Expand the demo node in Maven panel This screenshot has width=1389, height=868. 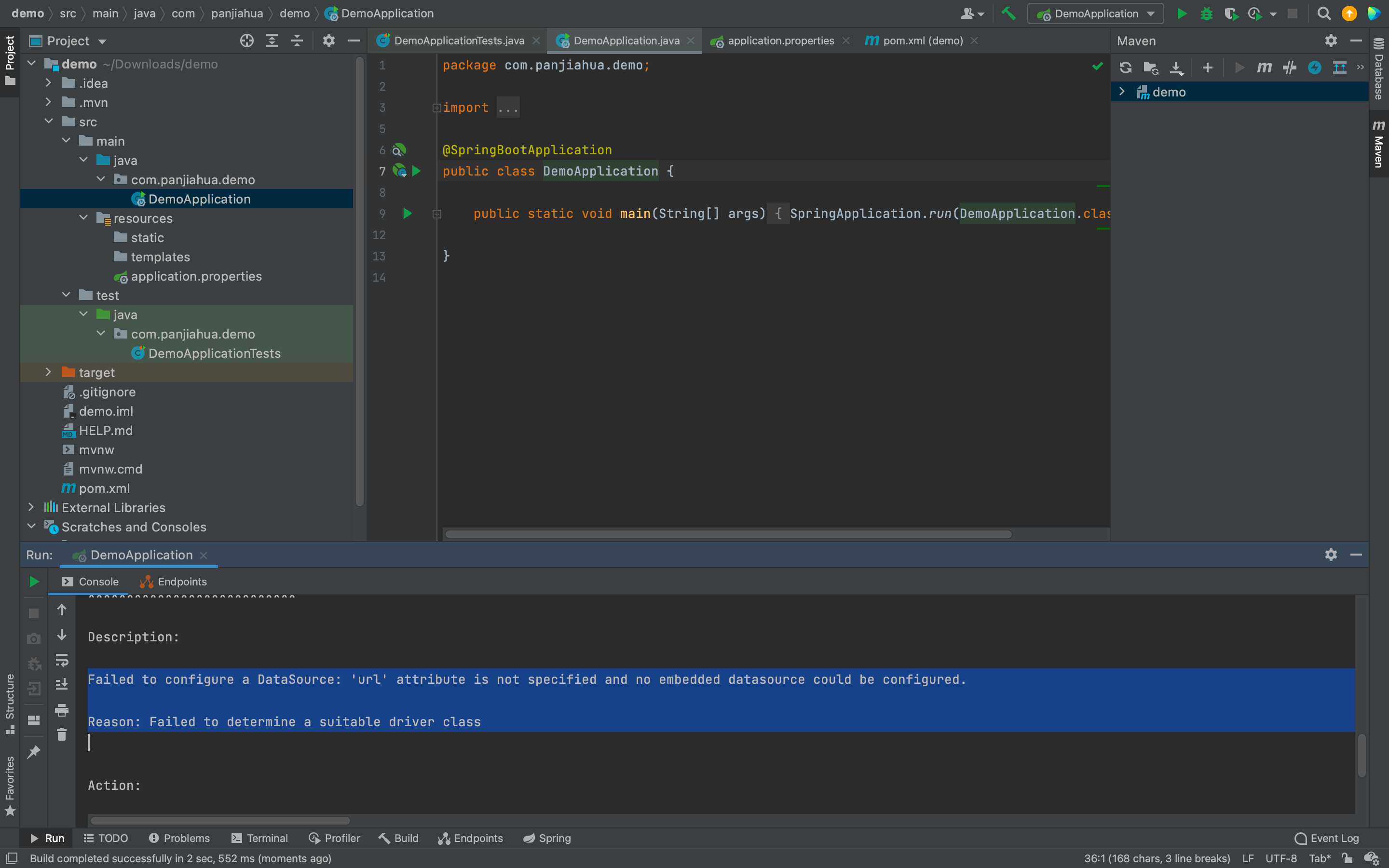coord(1121,92)
